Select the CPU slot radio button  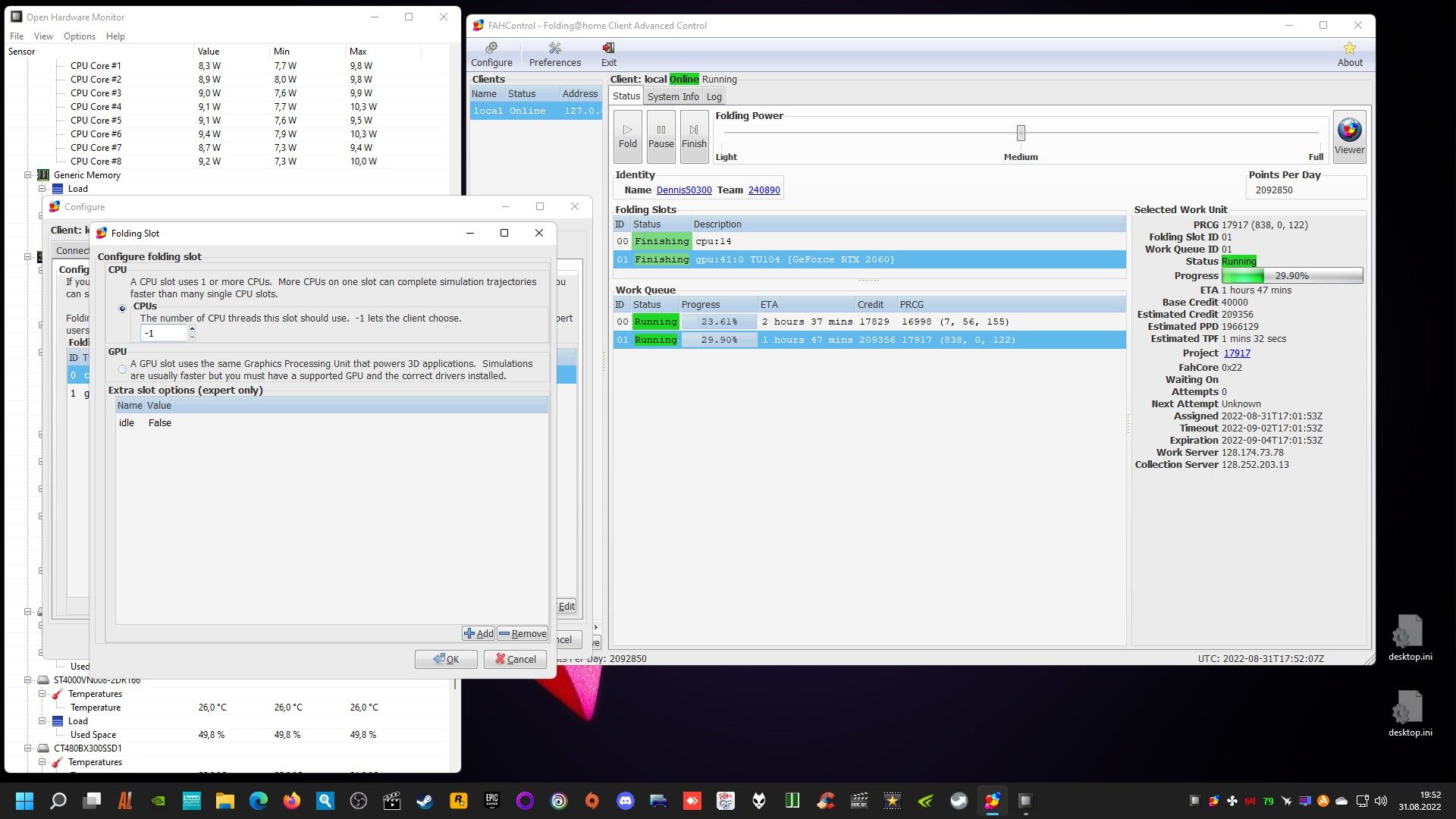click(x=123, y=309)
